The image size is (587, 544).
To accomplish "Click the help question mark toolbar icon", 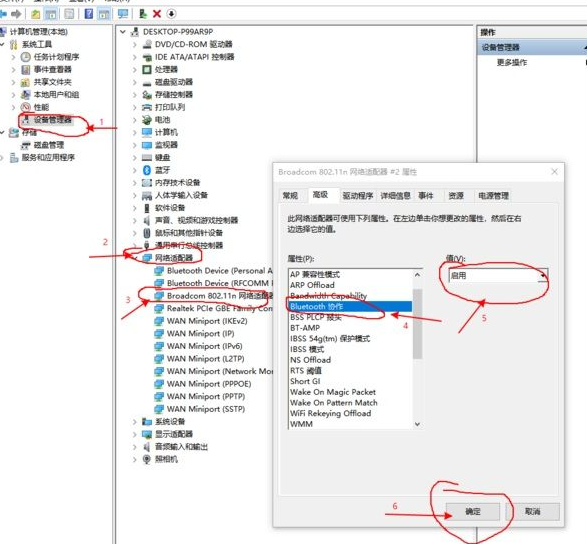I will pyautogui.click(x=89, y=14).
